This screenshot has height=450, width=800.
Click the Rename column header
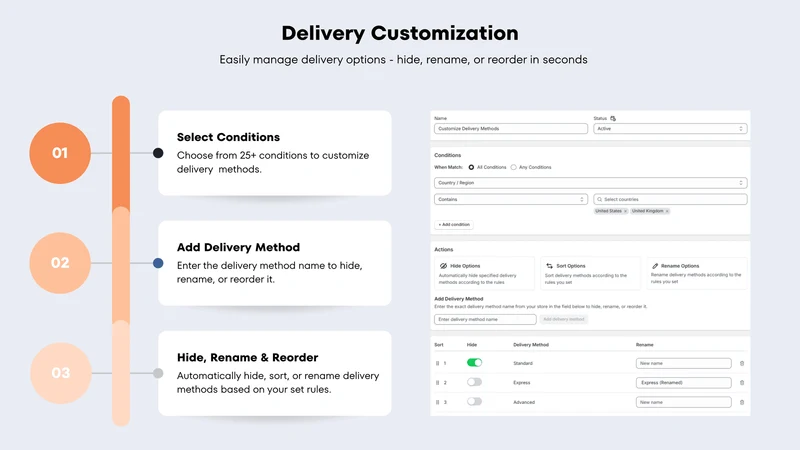[644, 345]
